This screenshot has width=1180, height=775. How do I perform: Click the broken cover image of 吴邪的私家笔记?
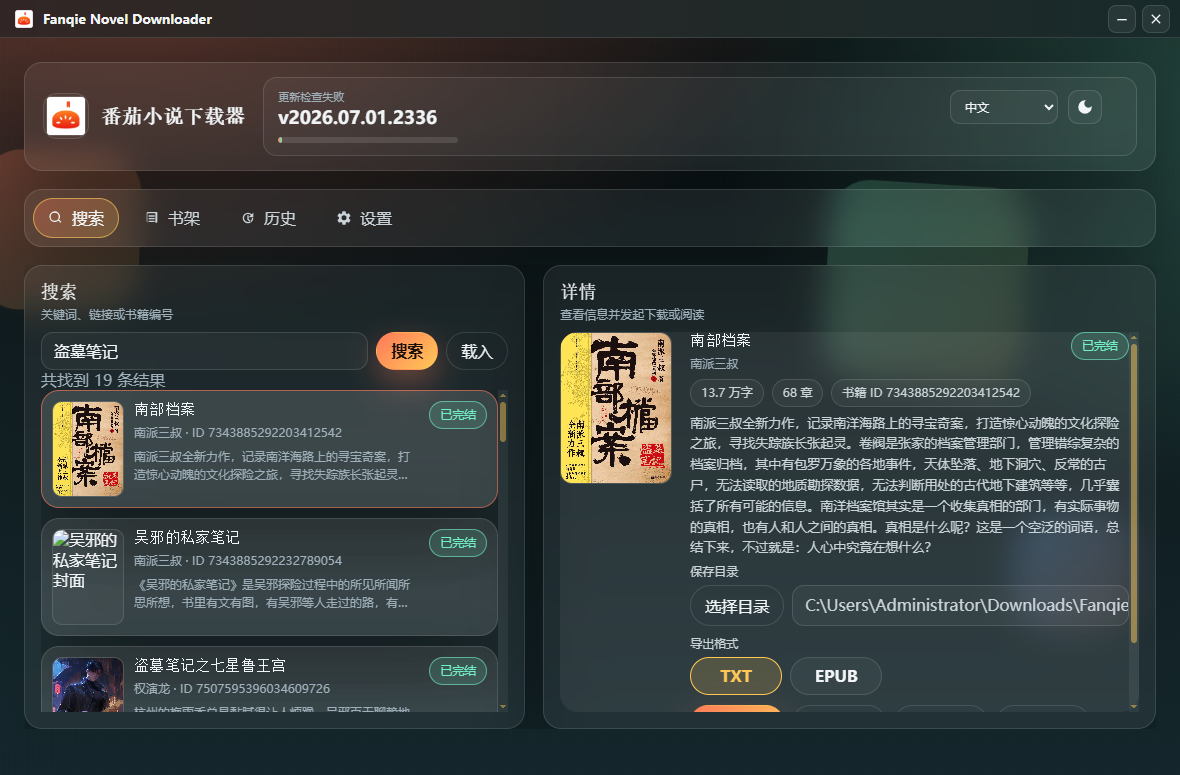coord(88,577)
